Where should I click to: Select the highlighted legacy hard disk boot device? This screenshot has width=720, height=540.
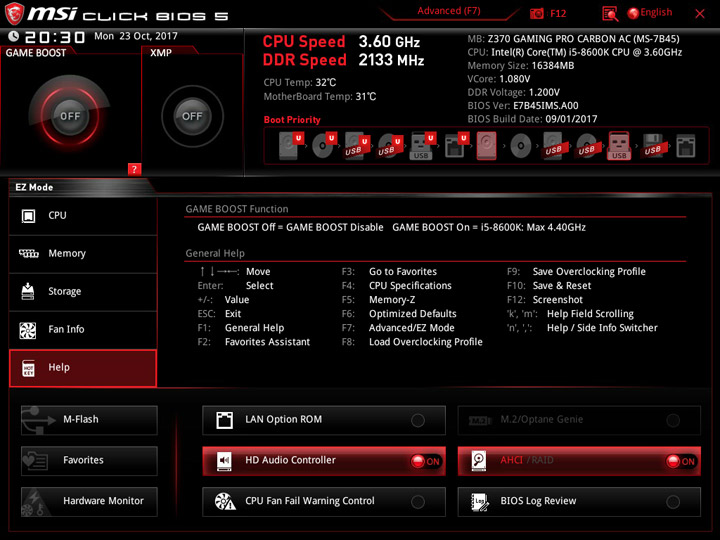point(486,146)
